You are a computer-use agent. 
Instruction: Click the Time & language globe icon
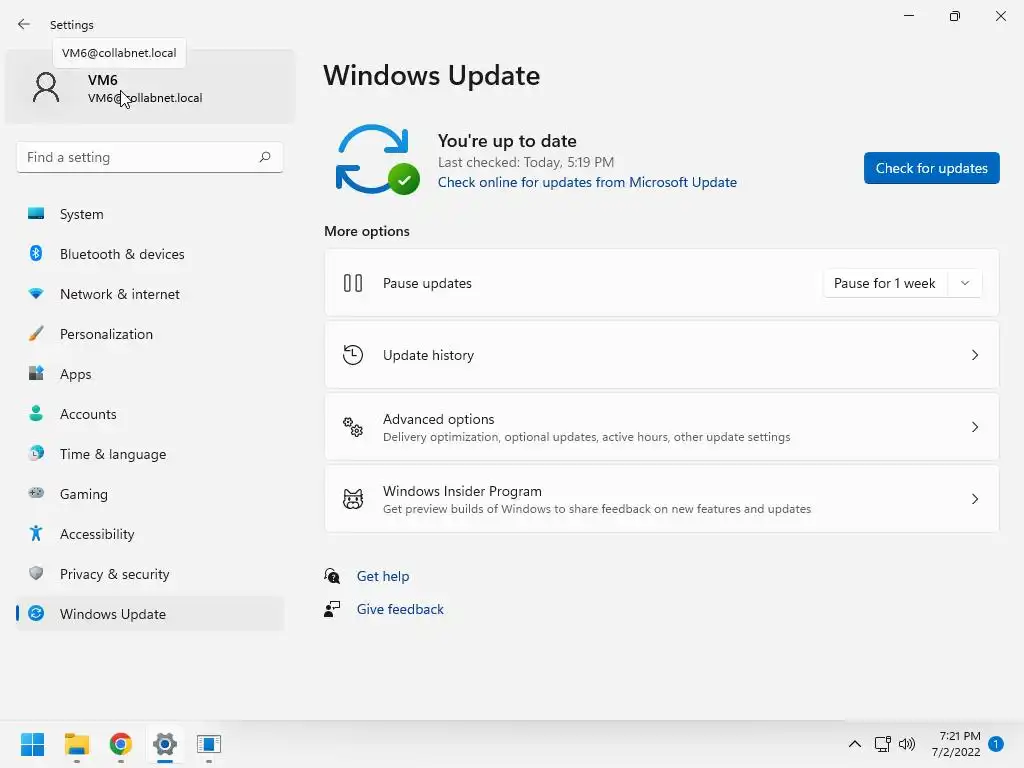tap(36, 453)
